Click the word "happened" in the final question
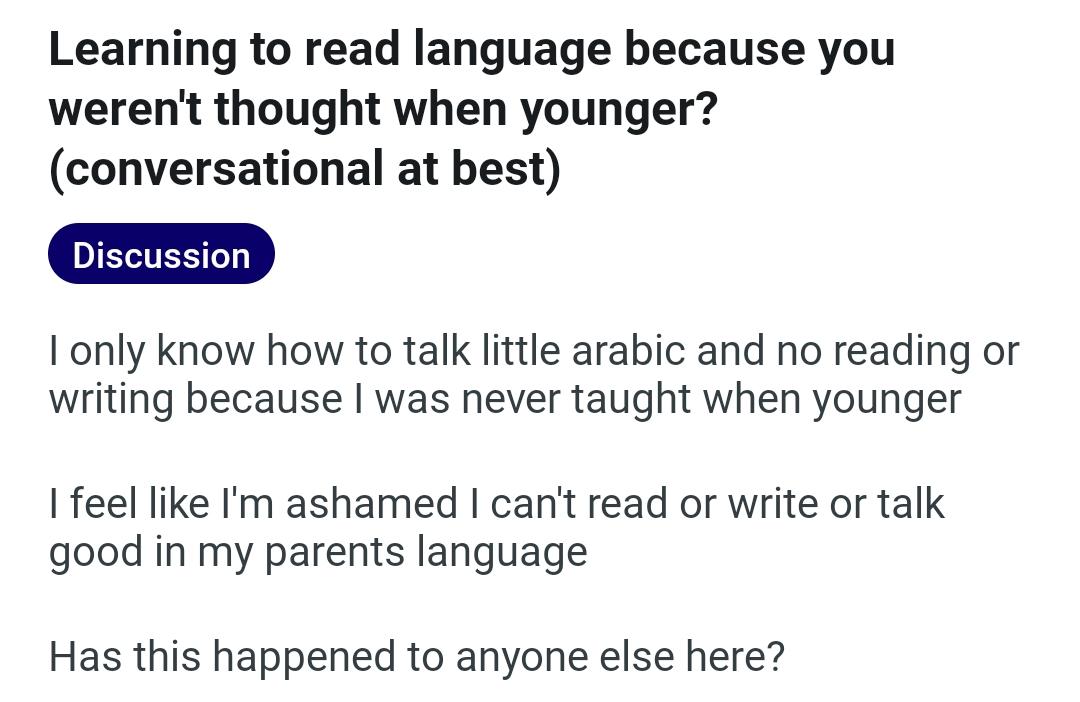Screen dimensions: 1080x702 pyautogui.click(x=304, y=658)
